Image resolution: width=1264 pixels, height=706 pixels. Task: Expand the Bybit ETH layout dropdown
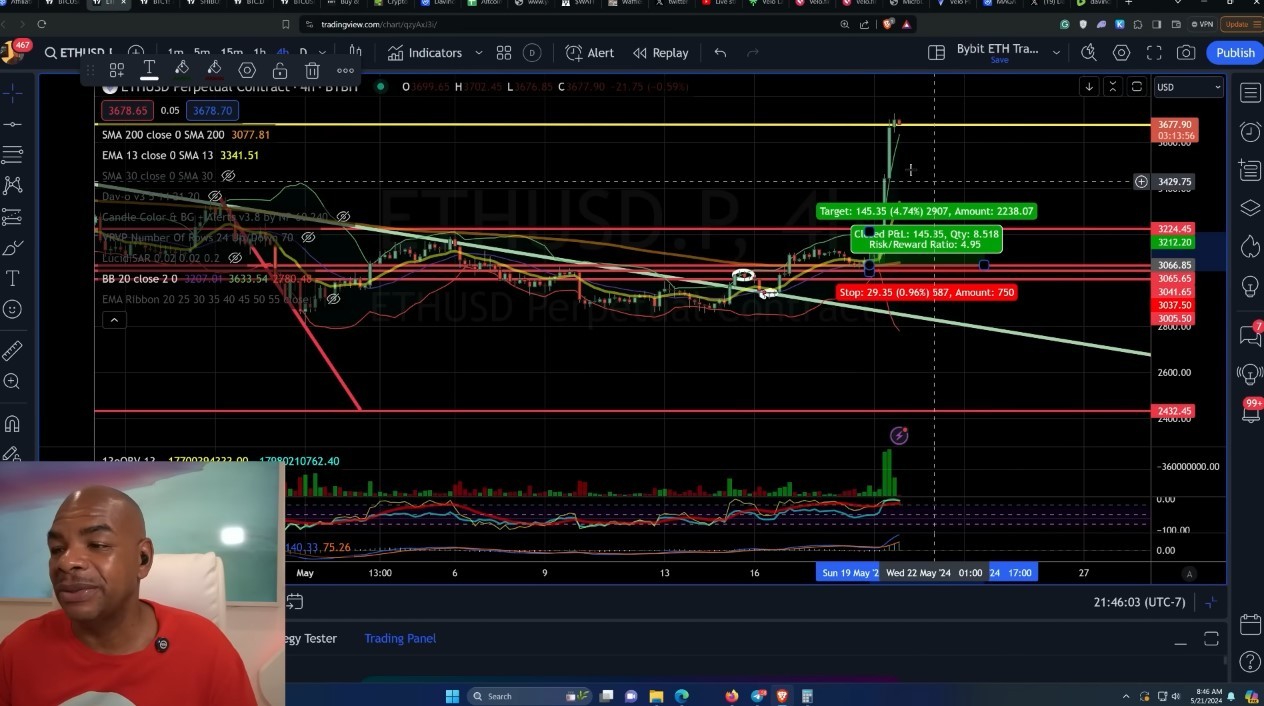[1056, 53]
